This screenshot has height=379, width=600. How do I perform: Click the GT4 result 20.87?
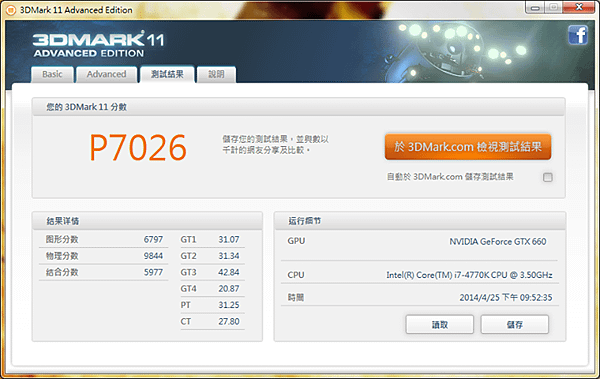(229, 289)
